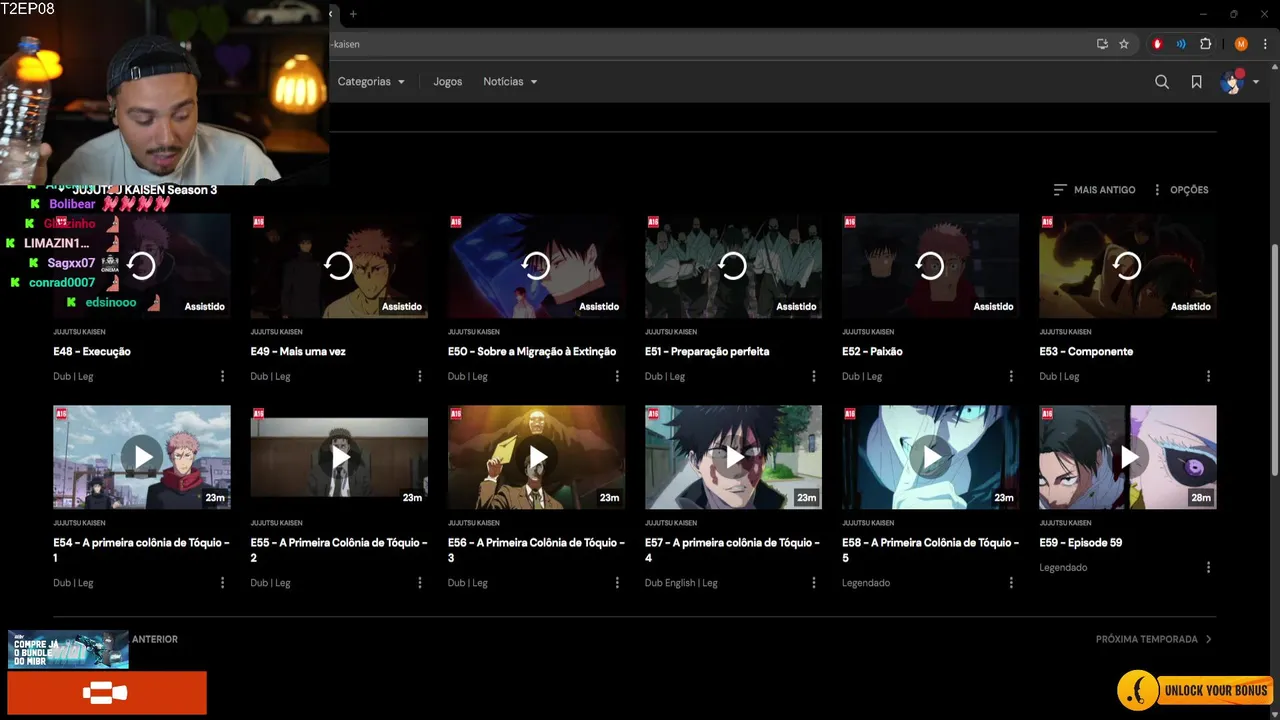Expand the Categorias dropdown
Viewport: 1280px width, 720px height.
coord(371,82)
